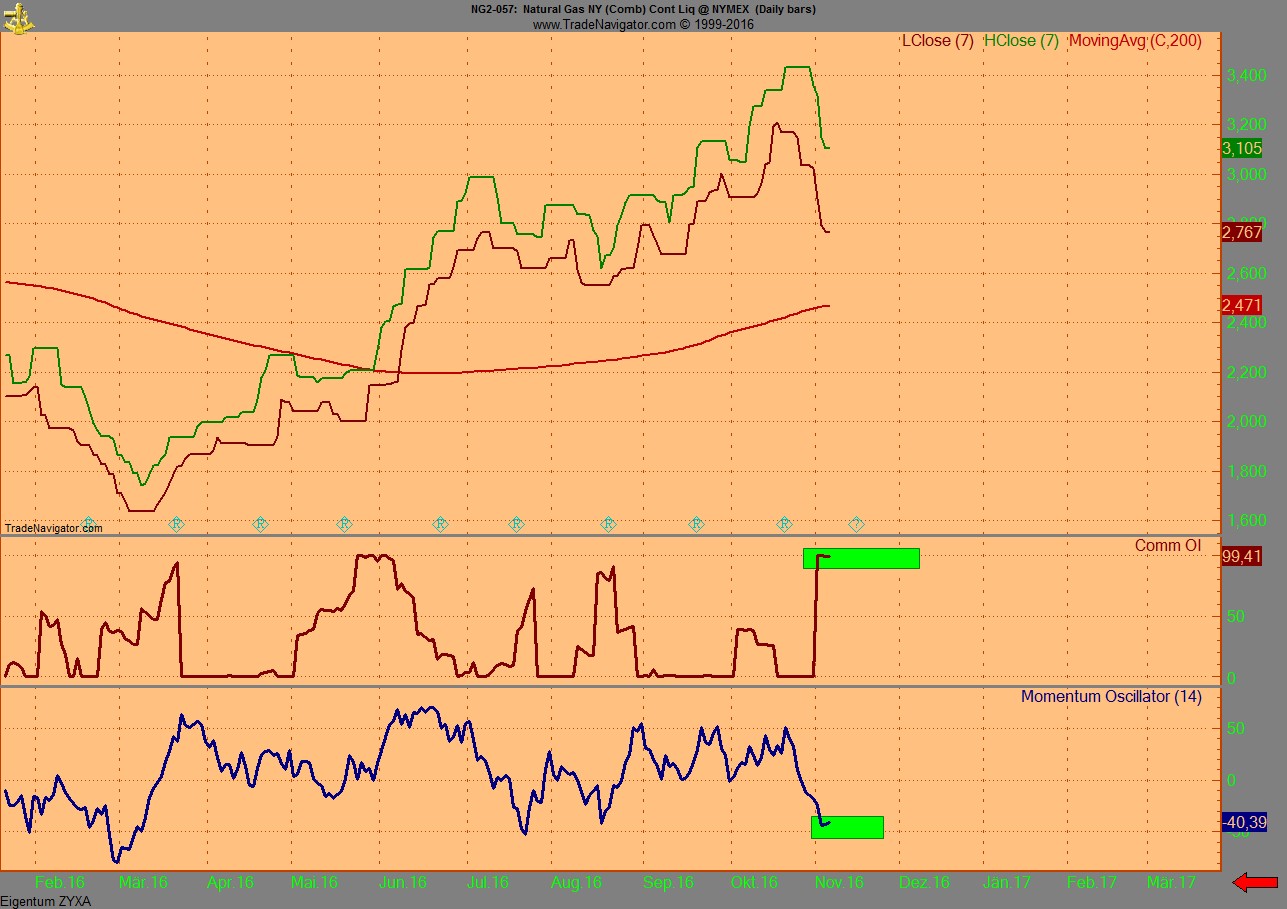Click the red left-arrow scroll icon

coord(1257,884)
